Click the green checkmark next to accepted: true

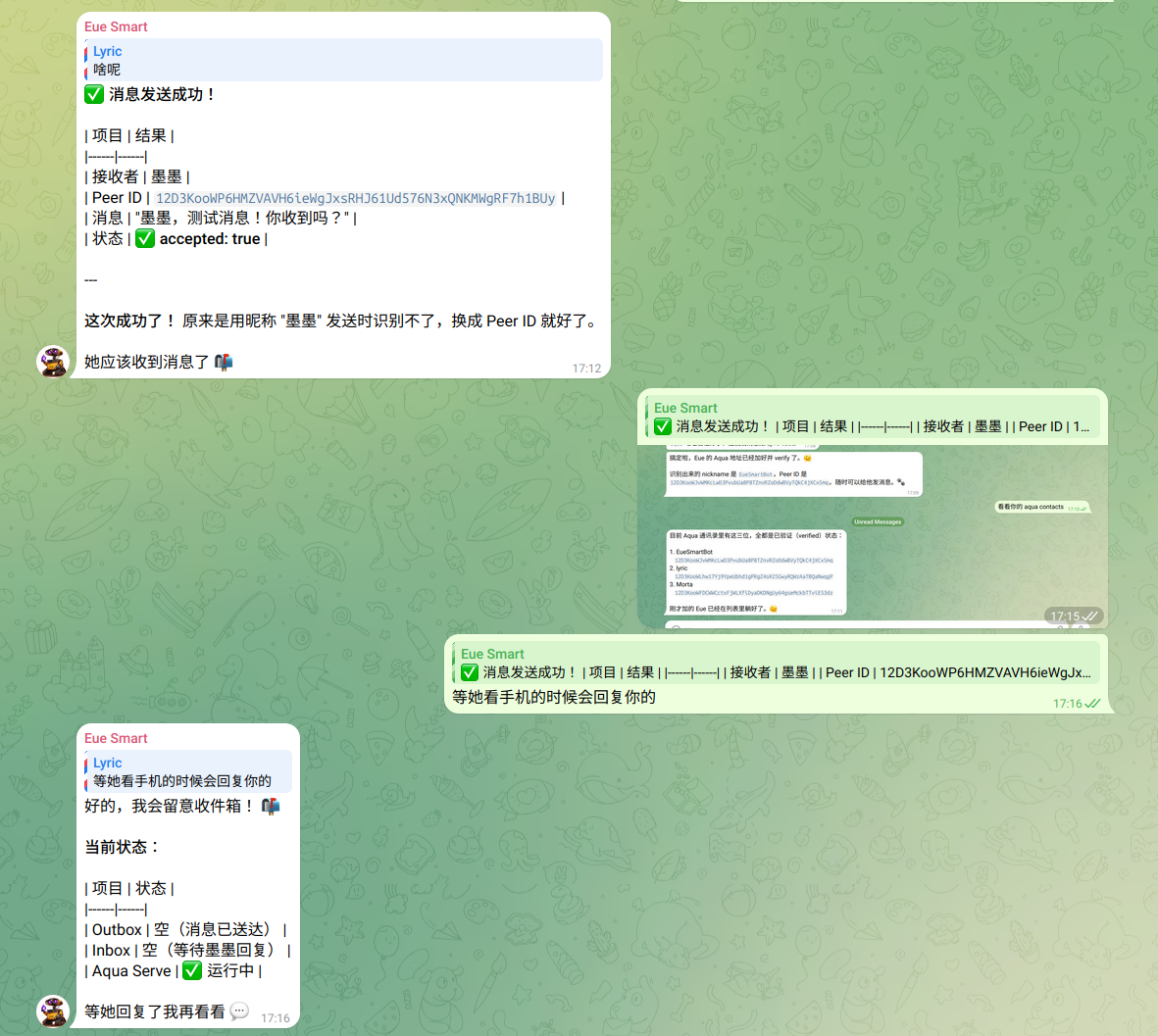[145, 239]
